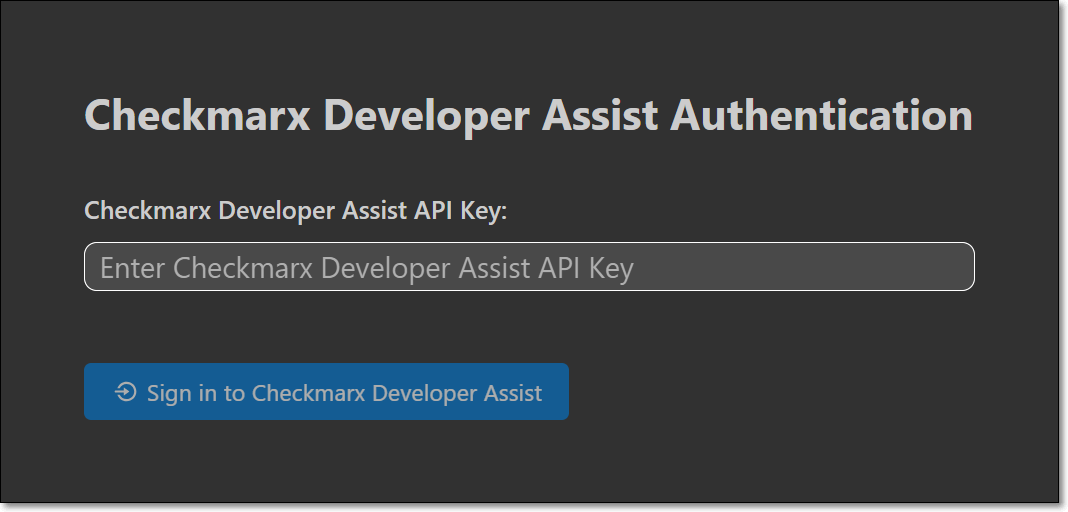The image size is (1068, 512).
Task: Click the Sign in to Checkmarx Developer Assist button
Action: tap(326, 392)
